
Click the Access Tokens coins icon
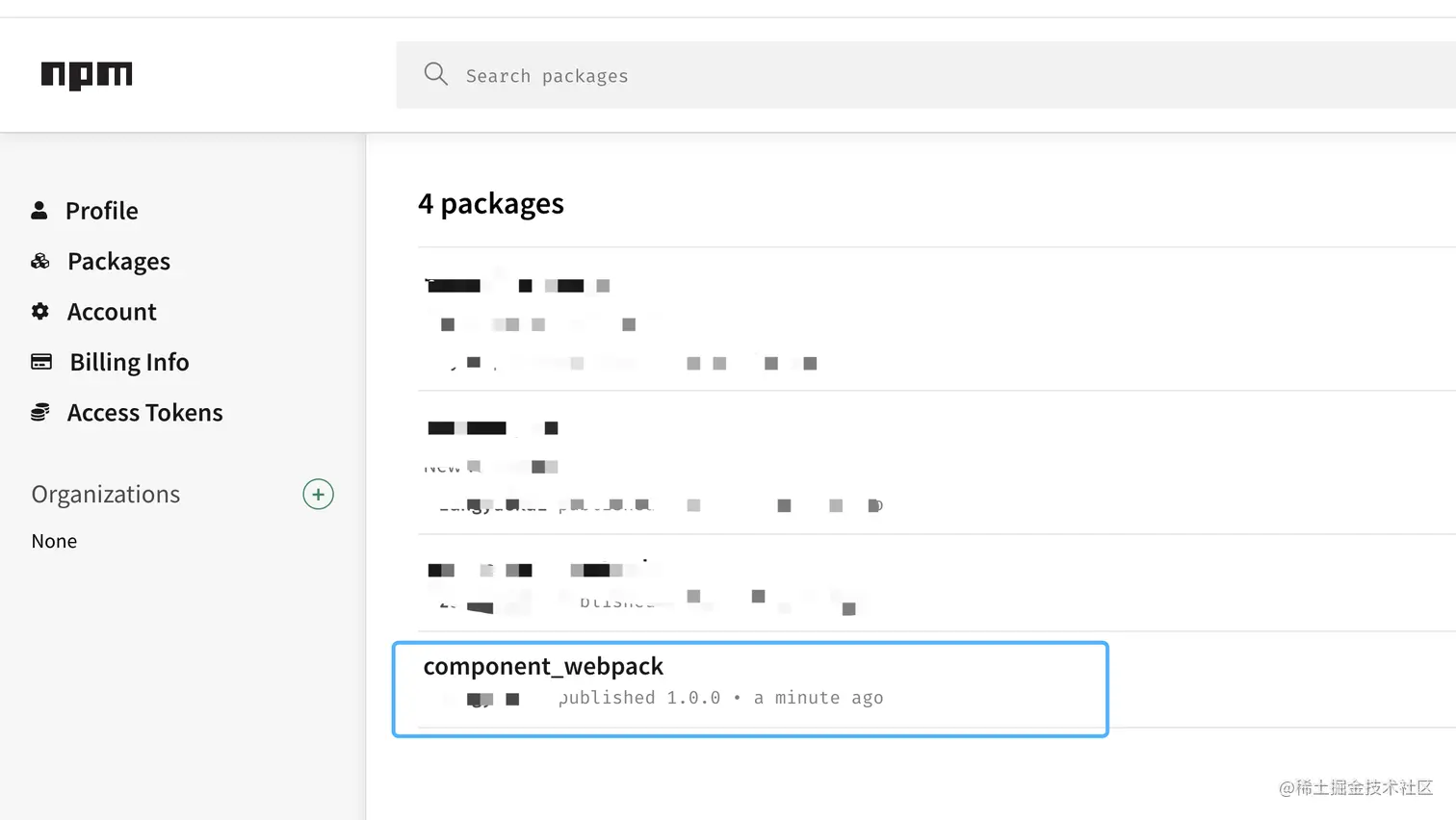[x=40, y=413]
